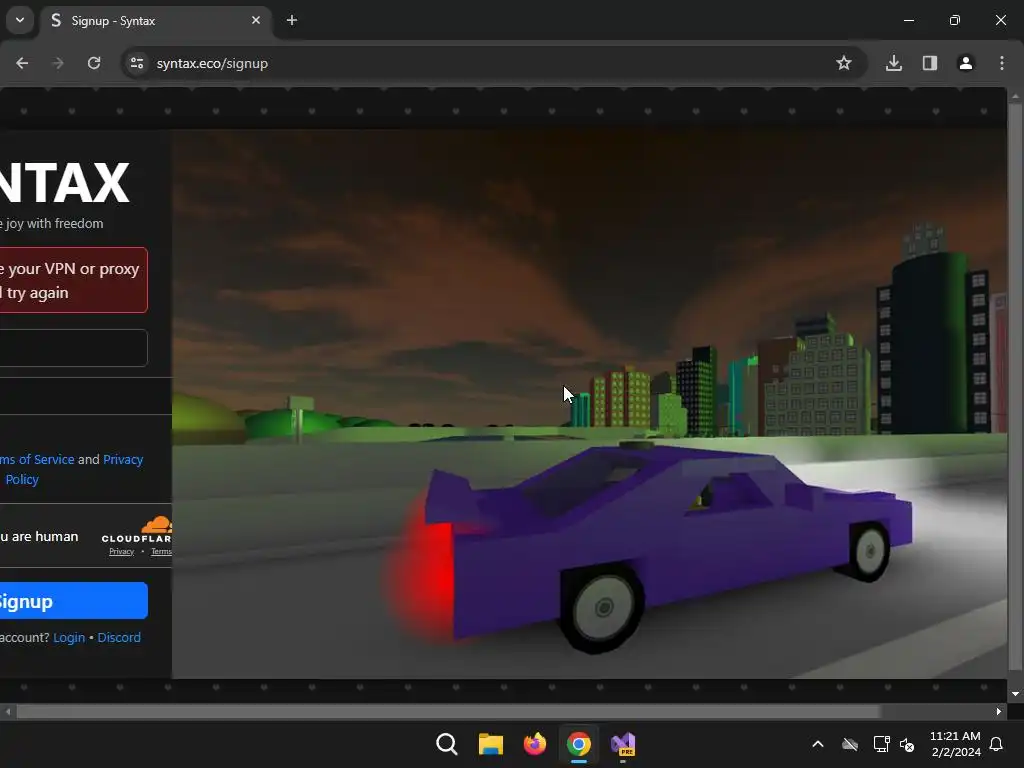Image resolution: width=1024 pixels, height=768 pixels.
Task: Open Chrome three-dot menu
Action: point(1002,63)
